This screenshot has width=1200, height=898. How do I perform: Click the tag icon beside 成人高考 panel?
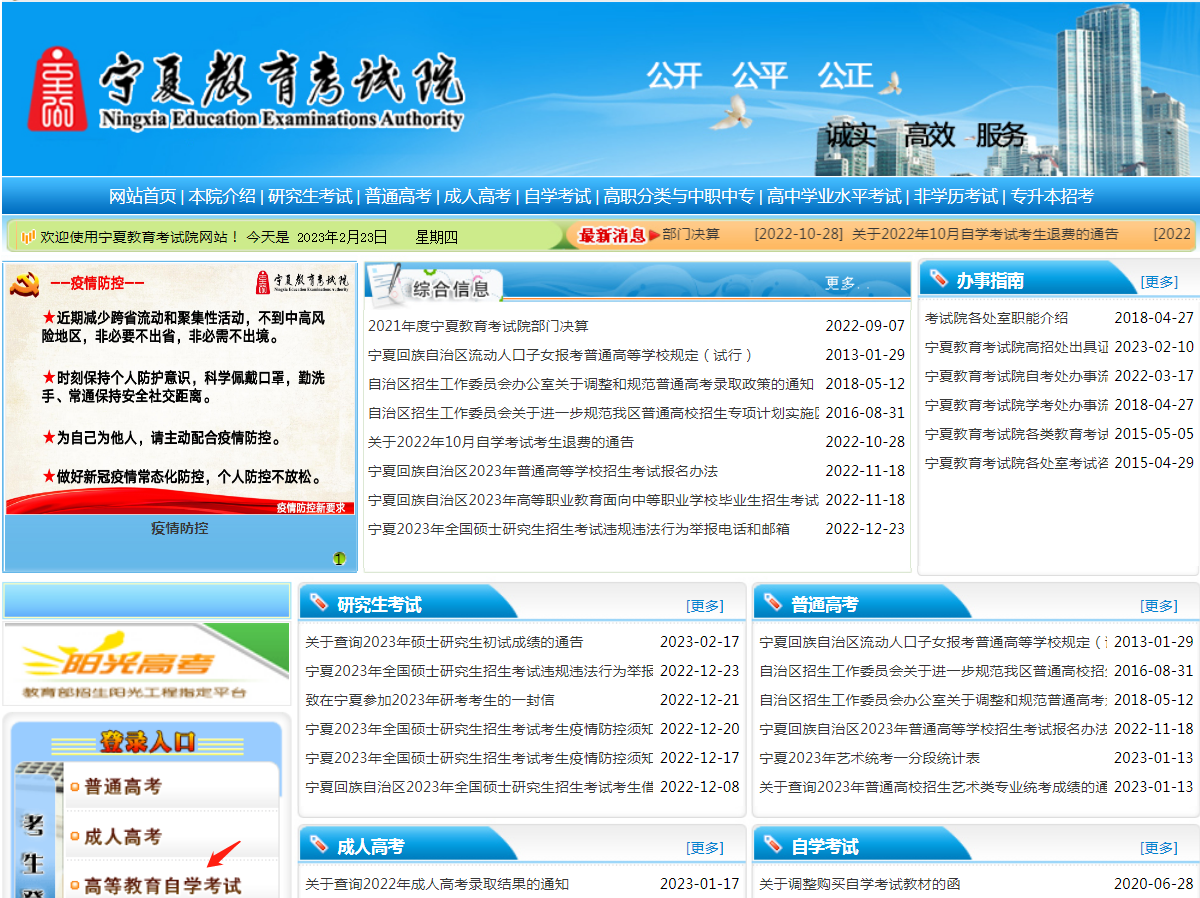point(319,845)
